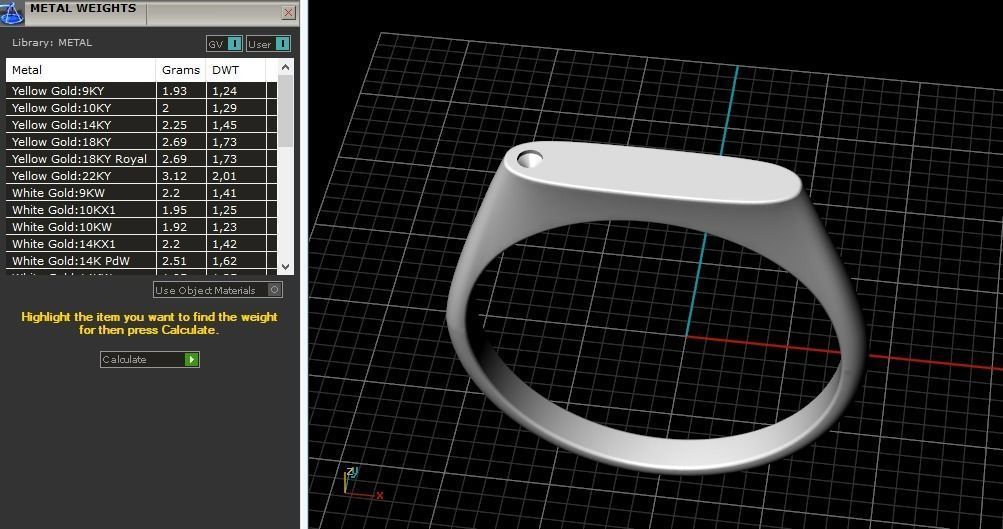Select the Yellow Gold:22KY row
Screen dimensions: 1003x529
(x=142, y=175)
